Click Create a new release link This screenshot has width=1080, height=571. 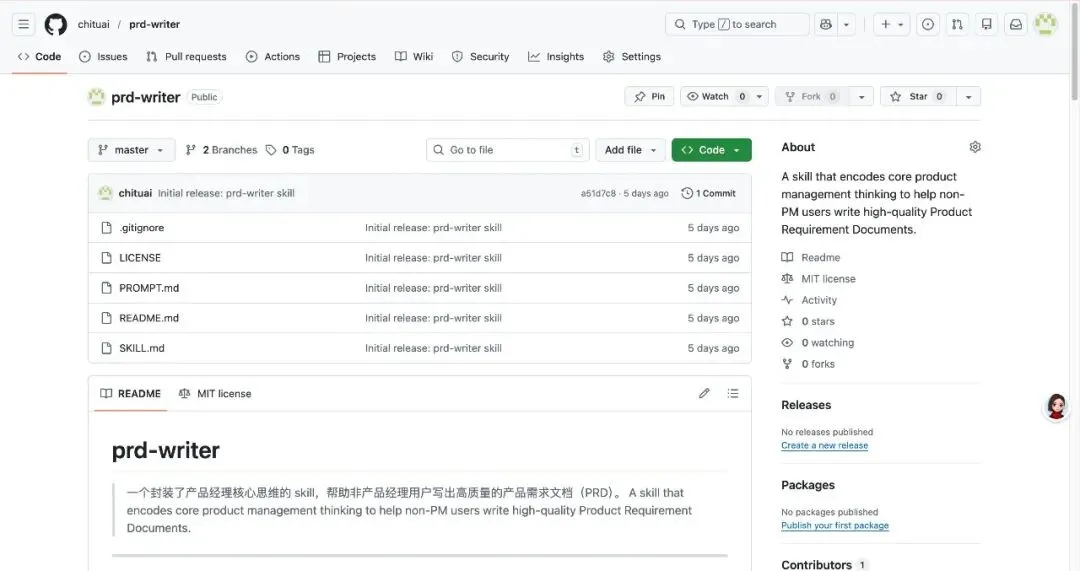824,446
